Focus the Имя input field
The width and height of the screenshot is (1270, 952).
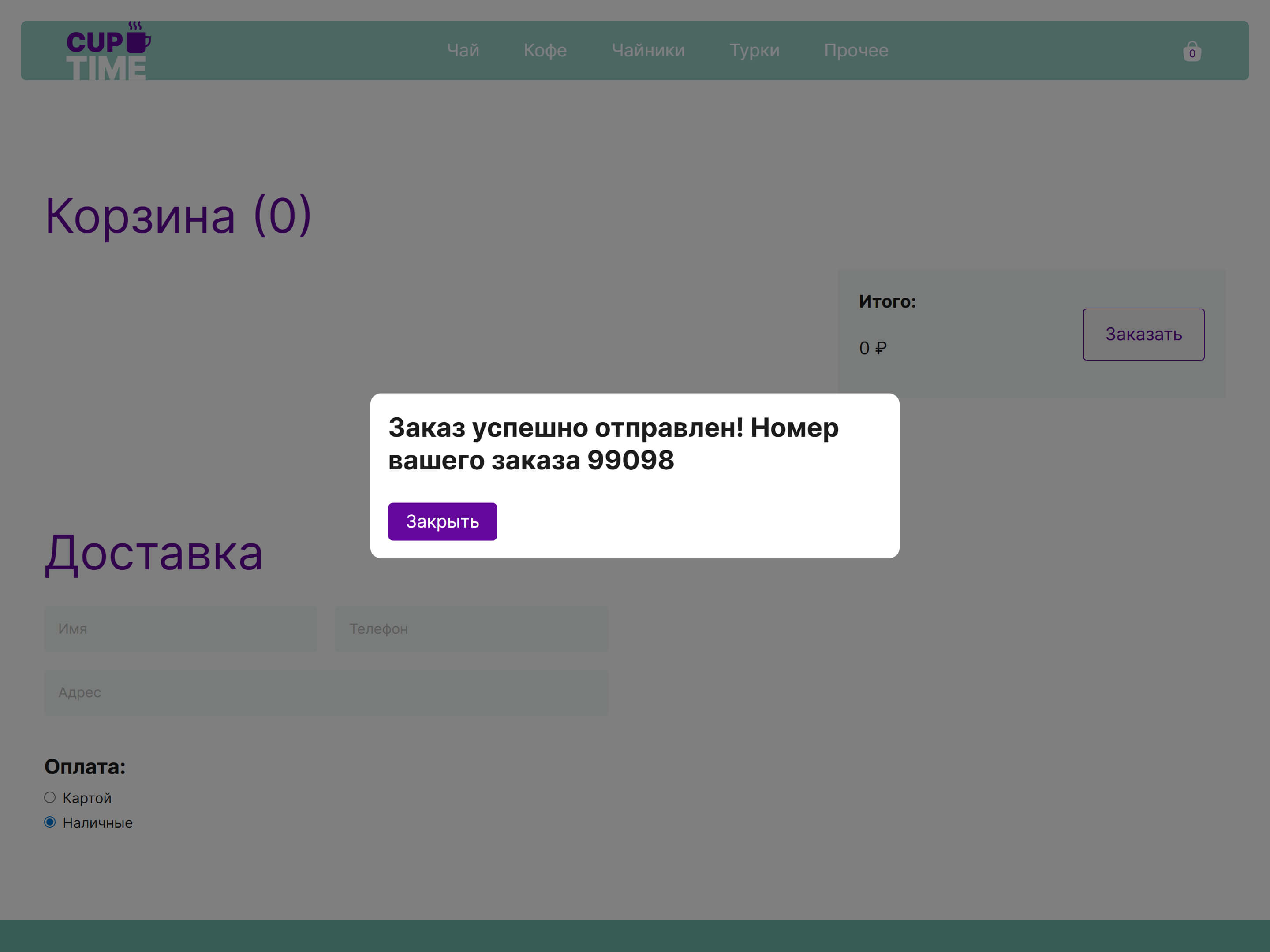point(180,629)
